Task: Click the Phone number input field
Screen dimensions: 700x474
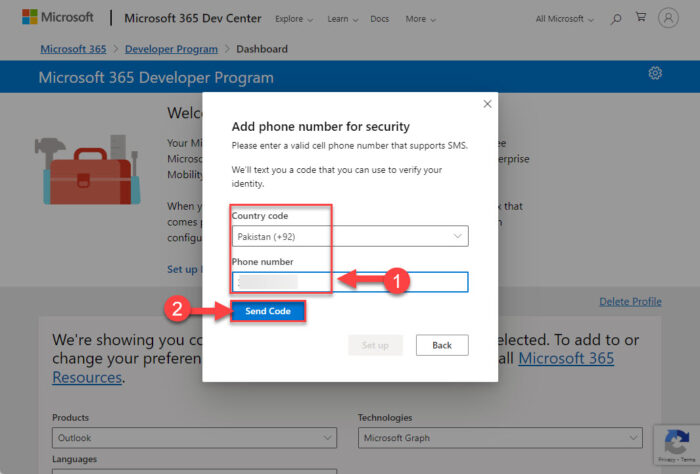Action: 350,282
